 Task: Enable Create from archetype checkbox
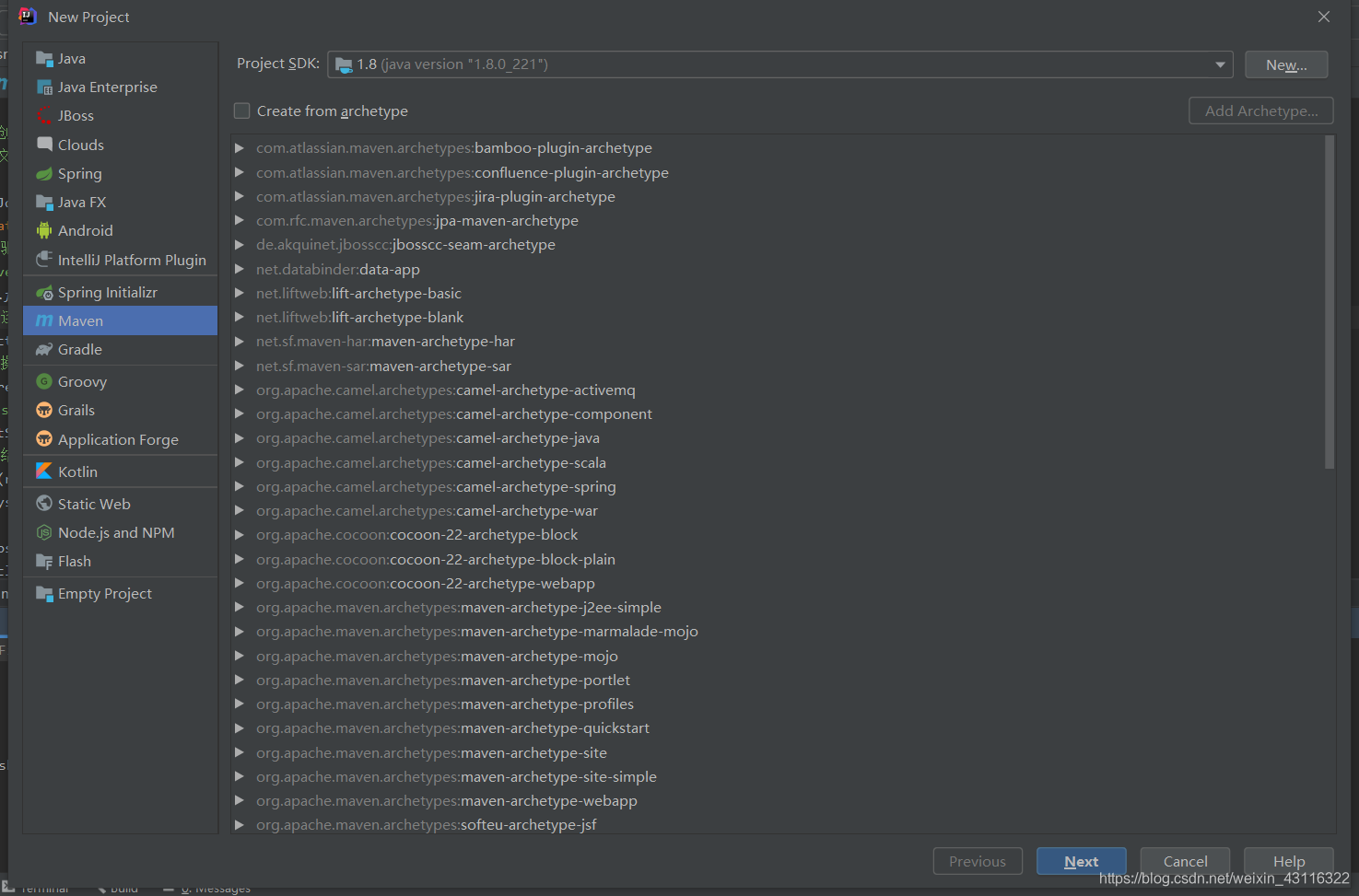[242, 111]
